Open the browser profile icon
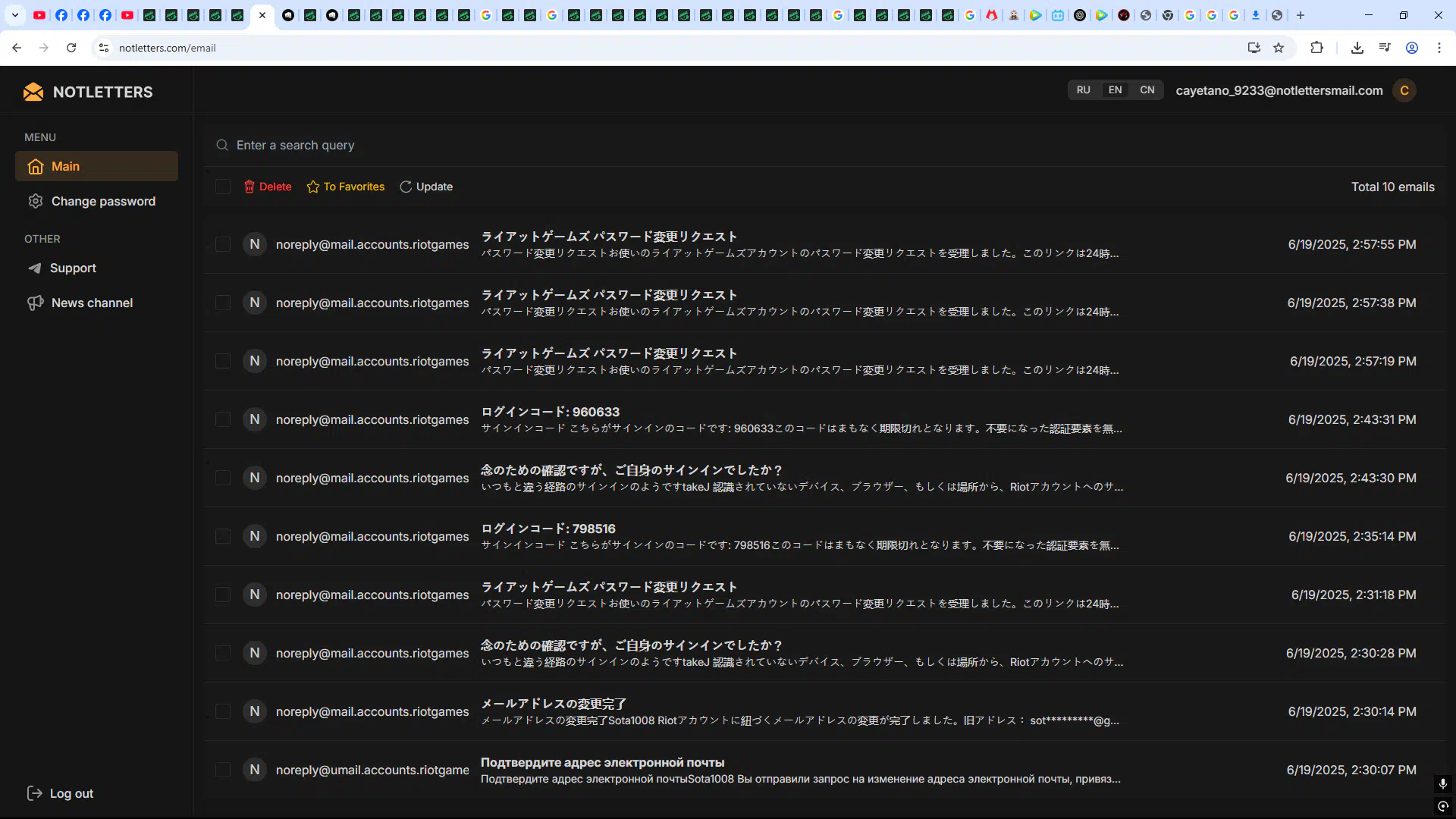The image size is (1456, 819). 1412,48
